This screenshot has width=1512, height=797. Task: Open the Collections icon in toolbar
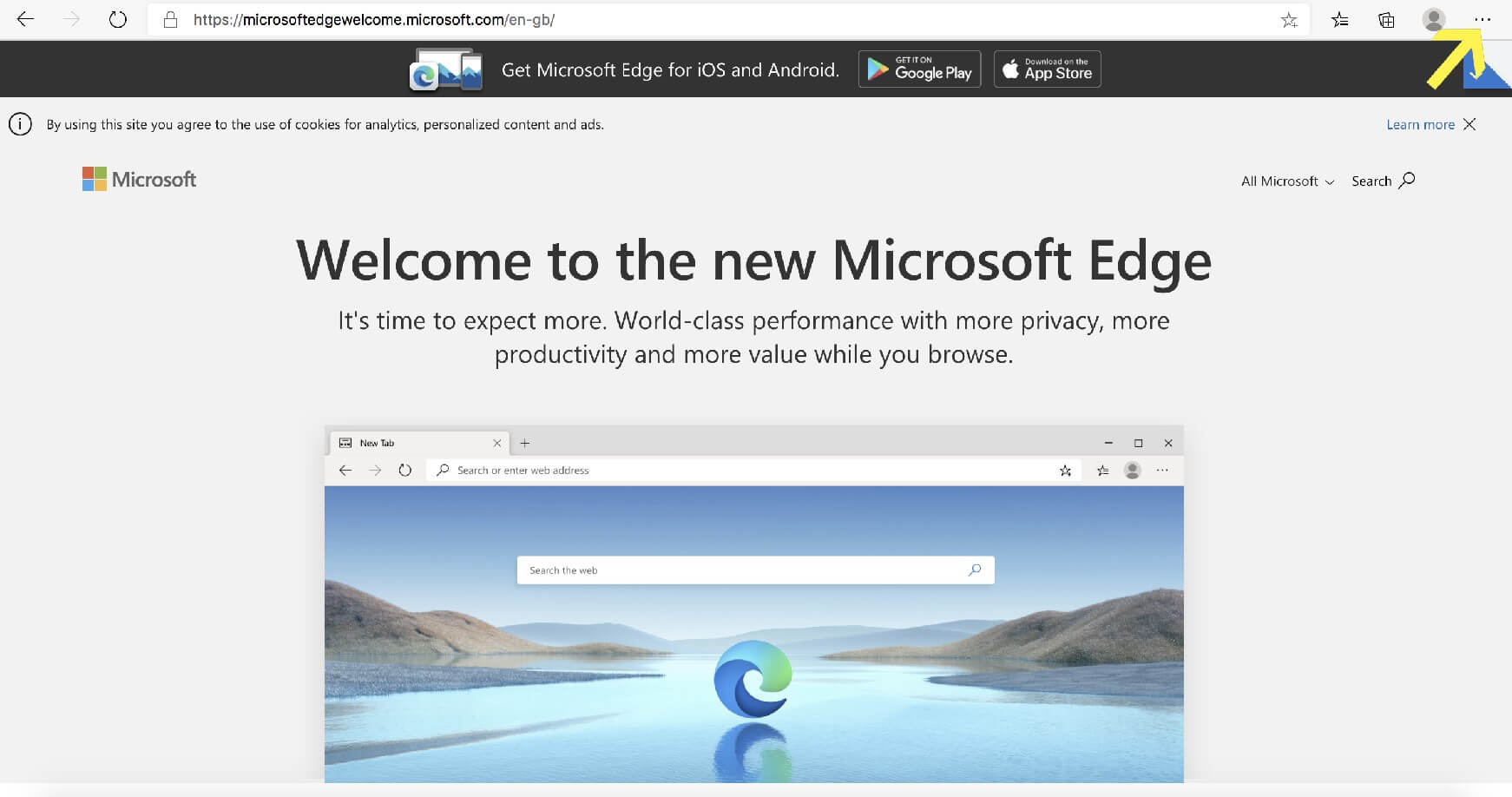(1386, 20)
